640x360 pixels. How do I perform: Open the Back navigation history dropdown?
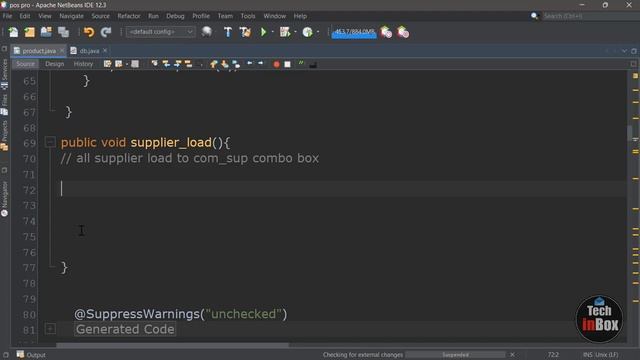127,64
